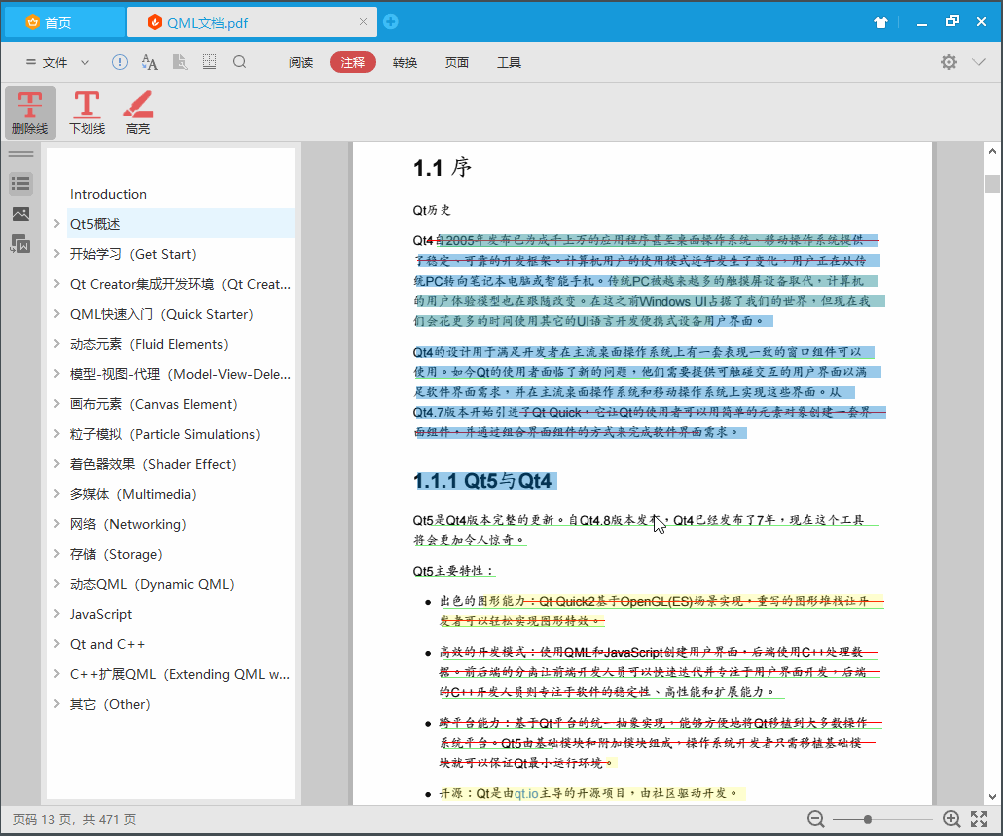Click the scrollbar down arrow
This screenshot has width=1003, height=836.
tap(992, 797)
